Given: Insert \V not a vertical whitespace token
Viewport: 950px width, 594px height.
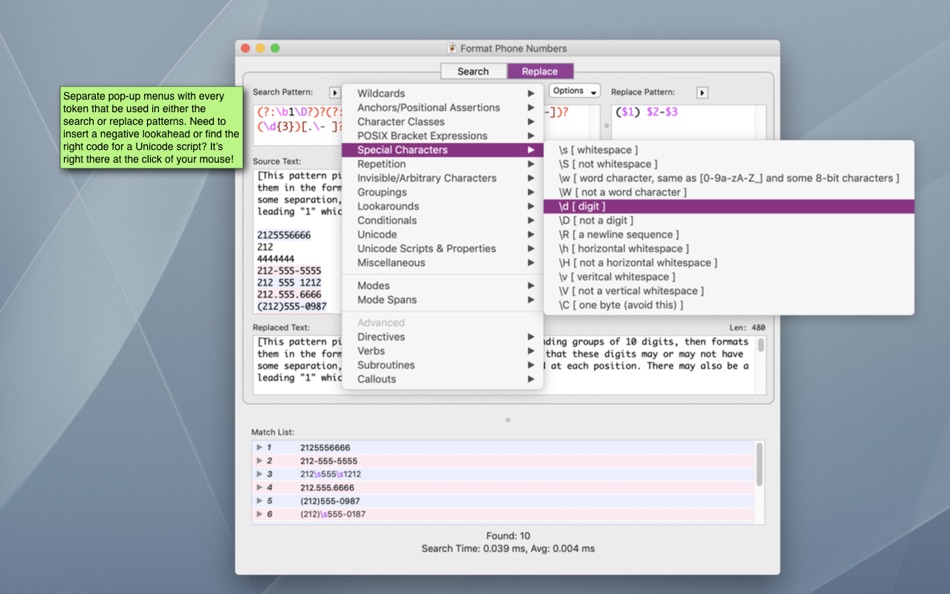Looking at the screenshot, I should 729,290.
